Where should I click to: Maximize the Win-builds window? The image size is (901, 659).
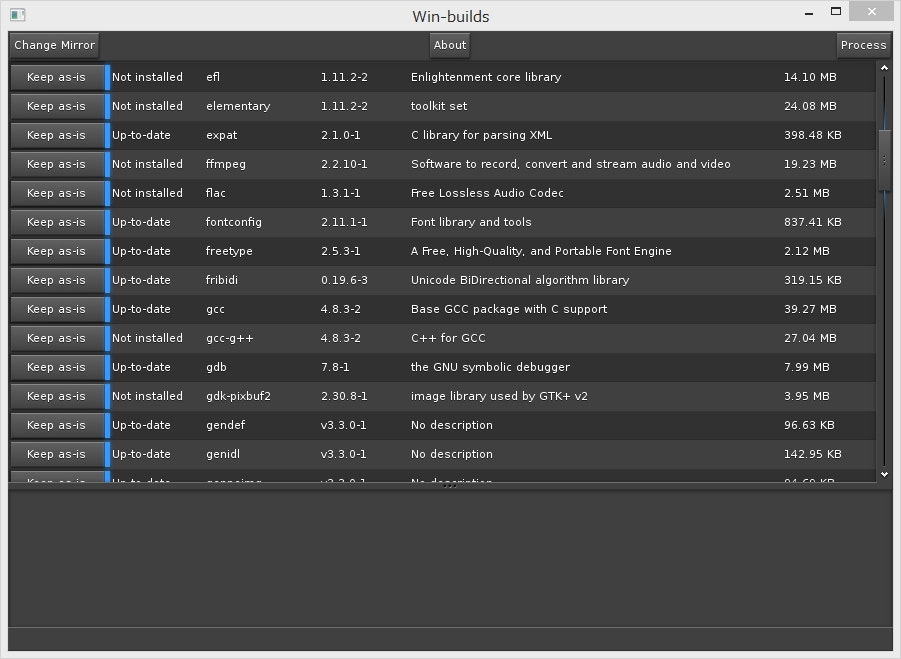pos(835,11)
